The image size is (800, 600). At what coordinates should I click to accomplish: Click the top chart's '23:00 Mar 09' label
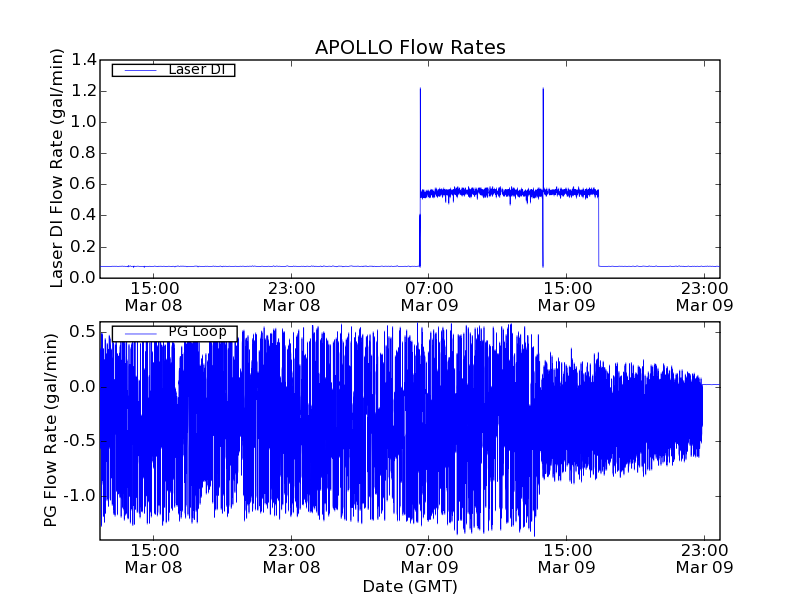[x=705, y=297]
